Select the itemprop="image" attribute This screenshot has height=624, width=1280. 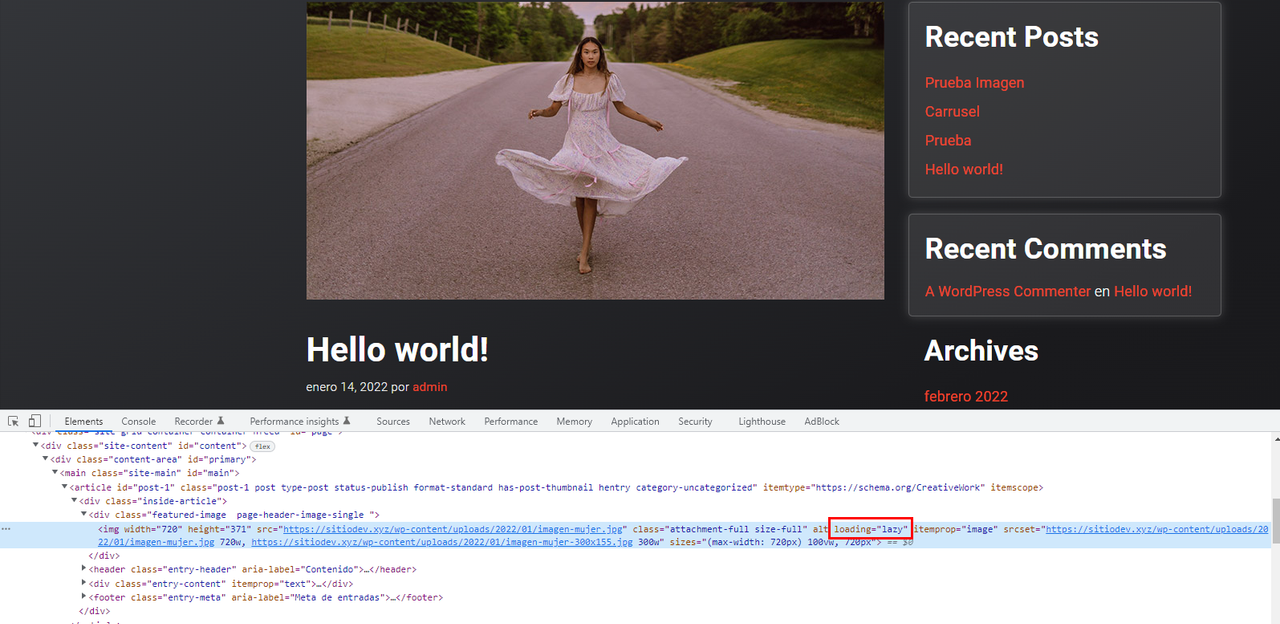[955, 528]
